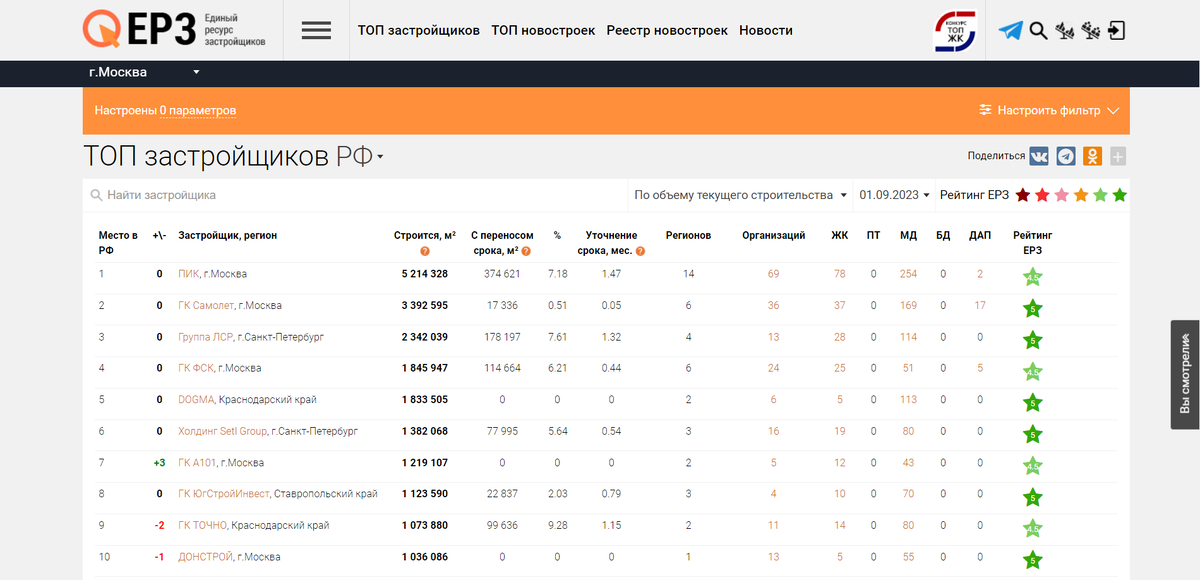
Task: Click ГК А101's +3 position change
Action: tap(159, 463)
